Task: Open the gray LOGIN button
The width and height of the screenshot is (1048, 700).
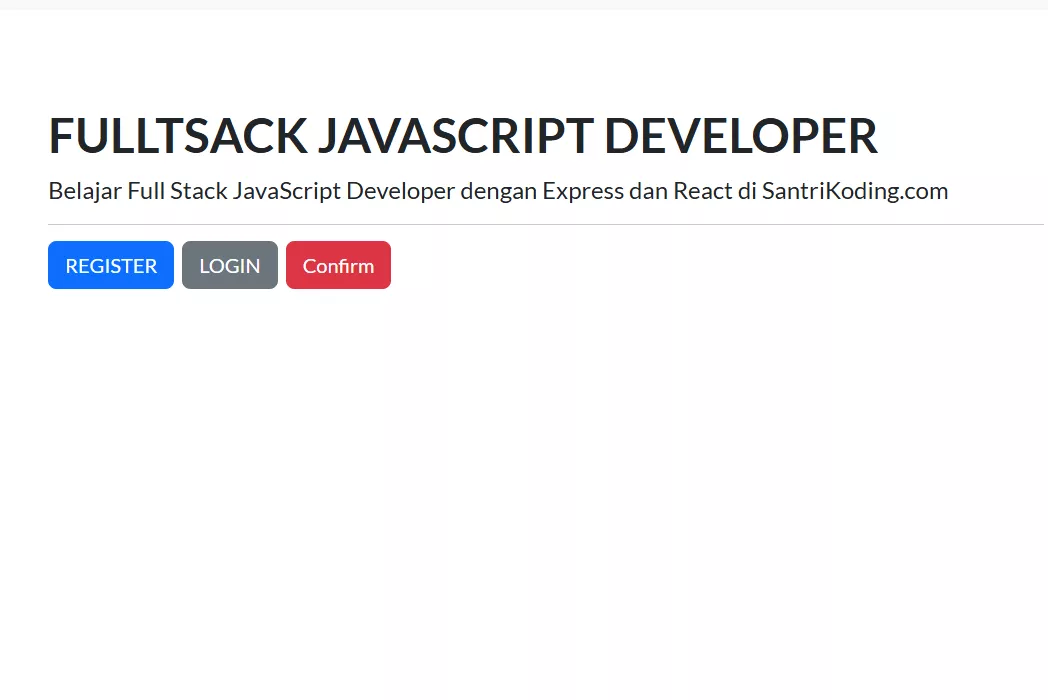Action: click(230, 265)
